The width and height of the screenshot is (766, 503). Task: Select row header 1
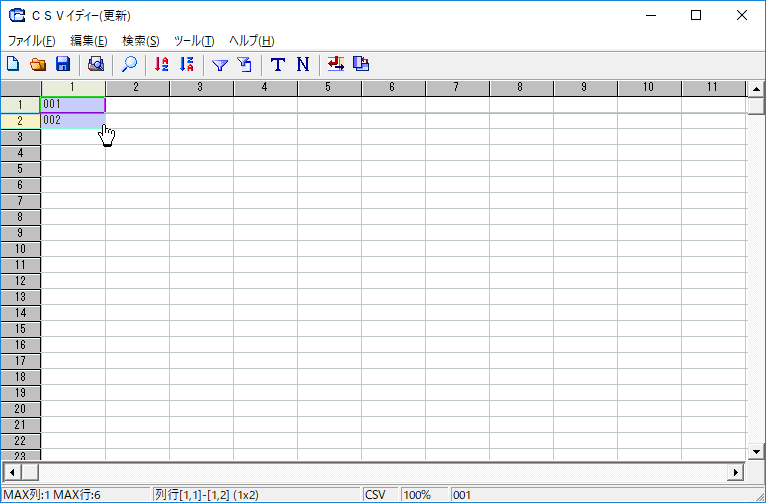click(x=20, y=105)
